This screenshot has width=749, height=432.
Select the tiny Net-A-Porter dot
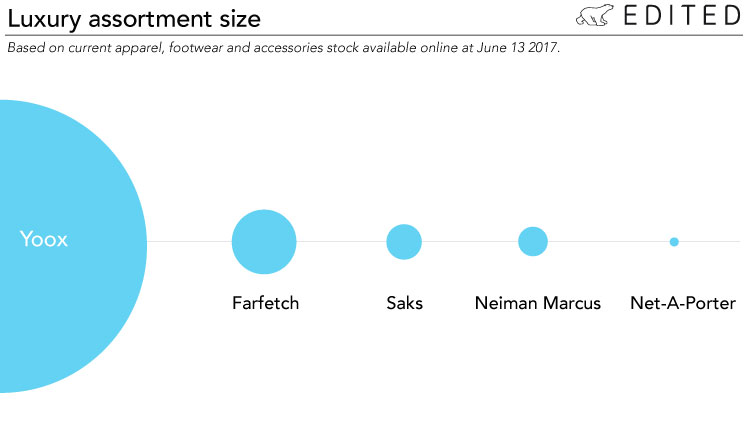[x=674, y=242]
